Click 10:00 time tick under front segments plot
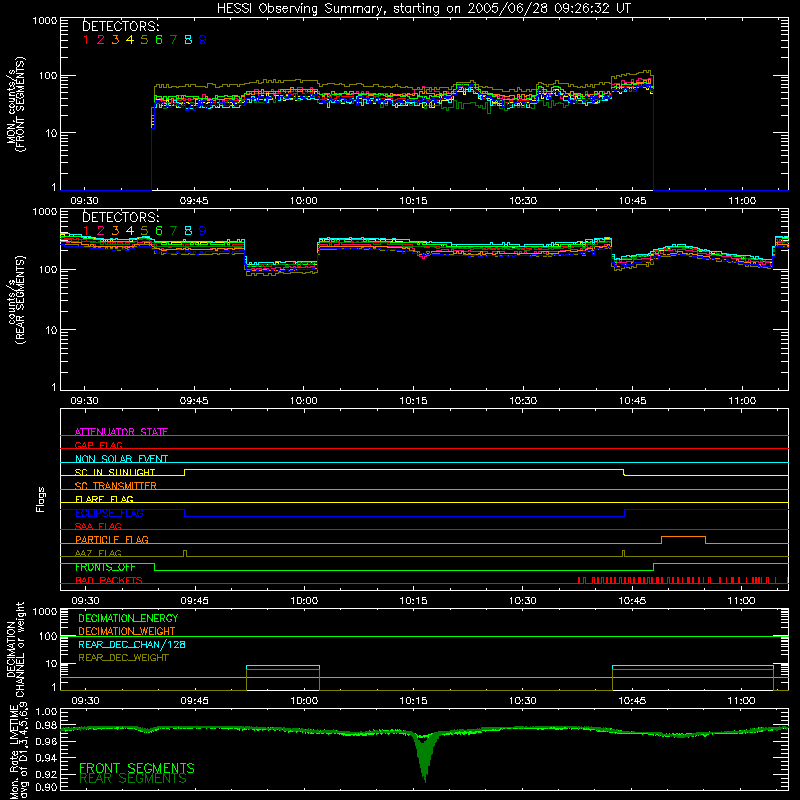The height and width of the screenshot is (800, 800). [304, 201]
